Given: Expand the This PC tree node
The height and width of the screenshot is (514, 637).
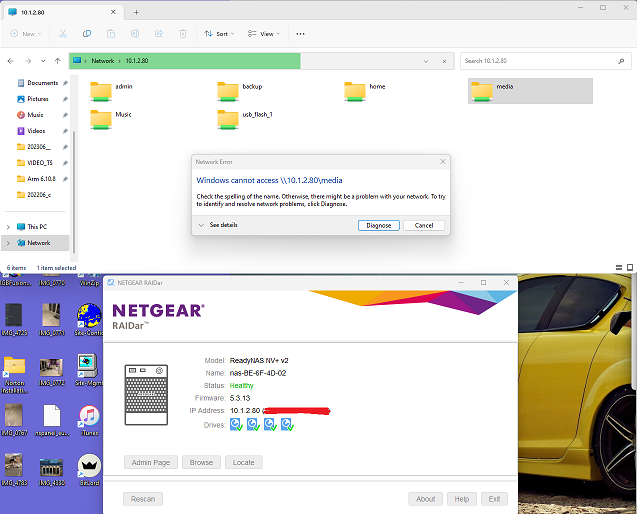Looking at the screenshot, I should pos(8,227).
